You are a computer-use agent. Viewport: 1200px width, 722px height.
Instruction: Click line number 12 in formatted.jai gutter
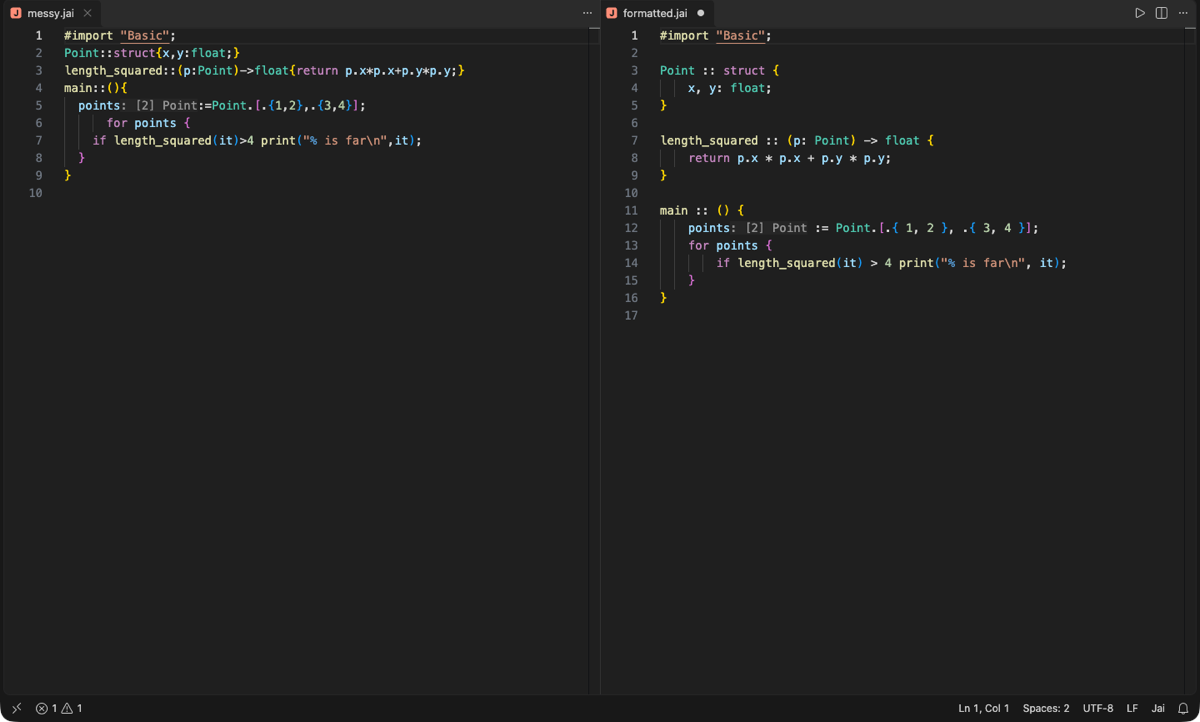pos(631,228)
